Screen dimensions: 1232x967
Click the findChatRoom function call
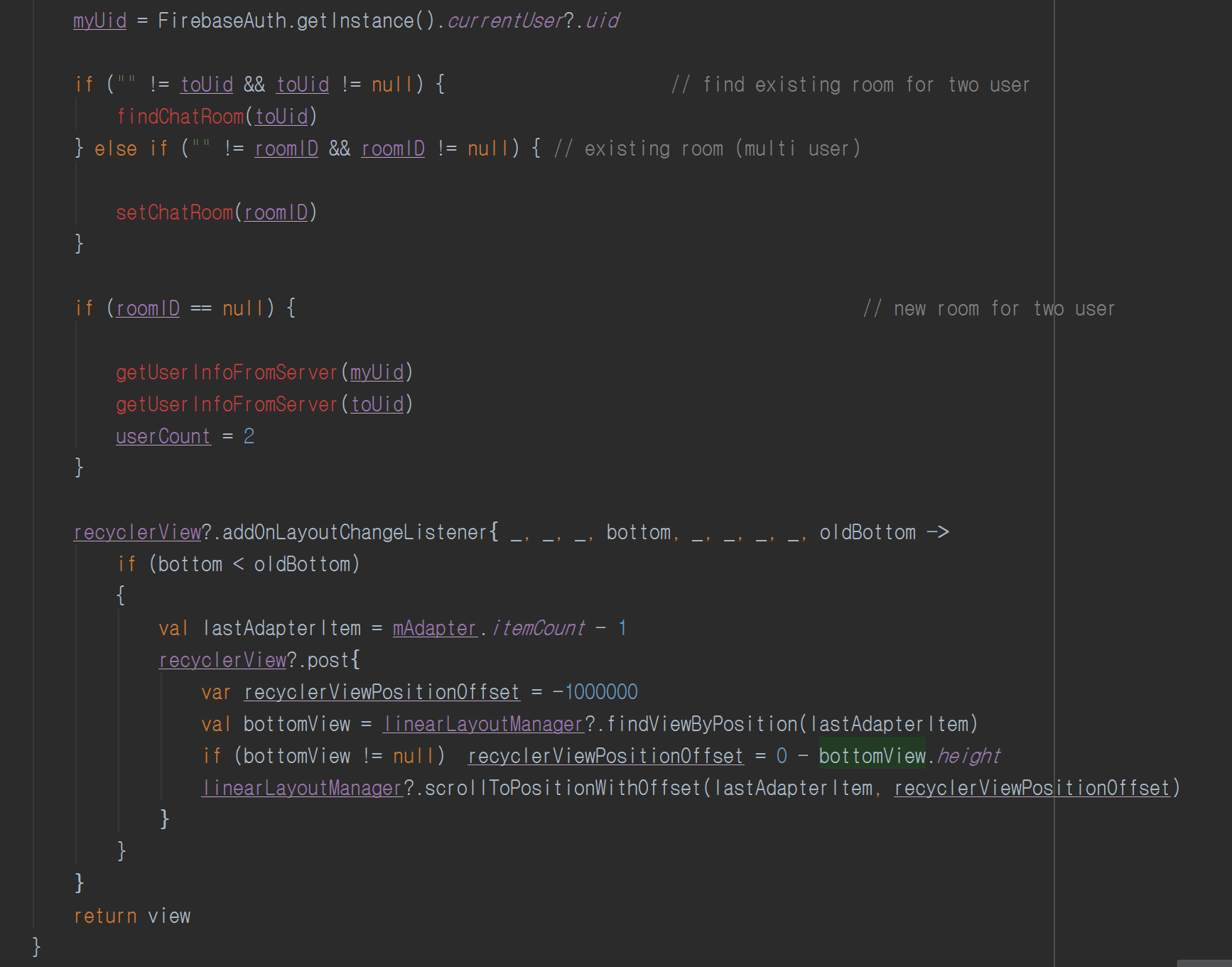point(180,117)
